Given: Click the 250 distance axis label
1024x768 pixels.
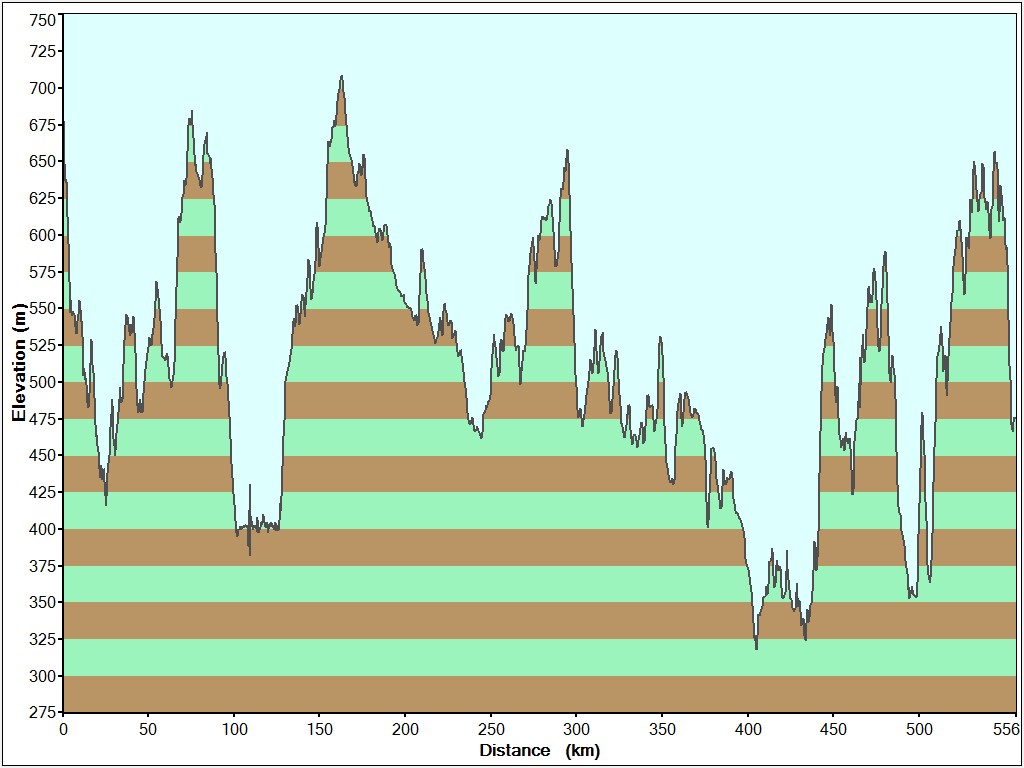Looking at the screenshot, I should point(491,729).
